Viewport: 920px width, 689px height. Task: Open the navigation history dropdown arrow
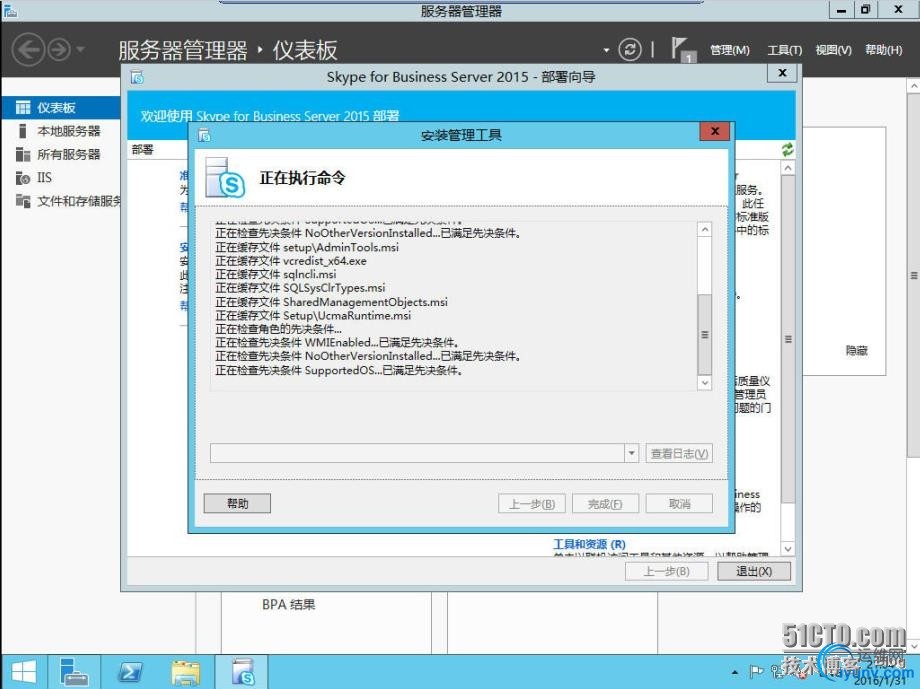point(80,49)
